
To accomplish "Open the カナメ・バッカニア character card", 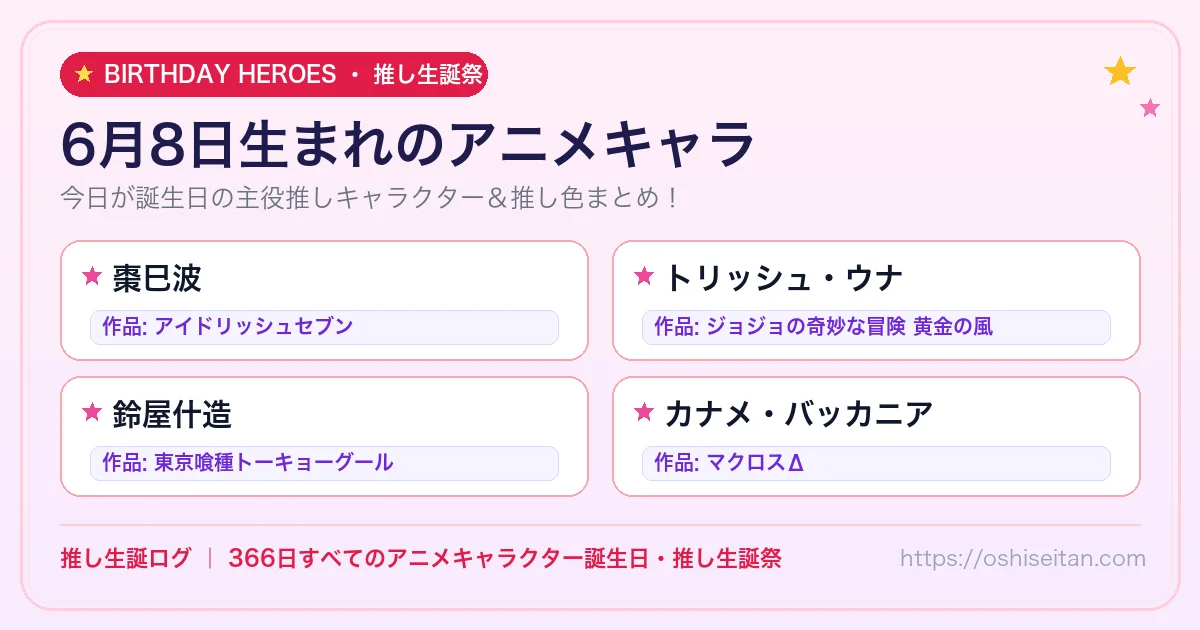I will [876, 436].
